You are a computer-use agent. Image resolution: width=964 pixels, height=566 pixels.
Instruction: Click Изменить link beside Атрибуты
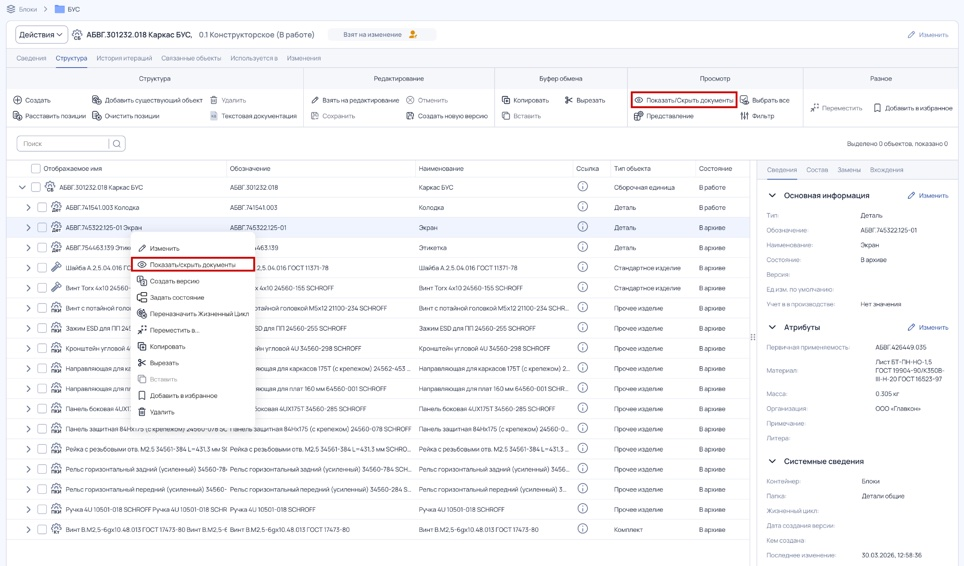pos(928,328)
